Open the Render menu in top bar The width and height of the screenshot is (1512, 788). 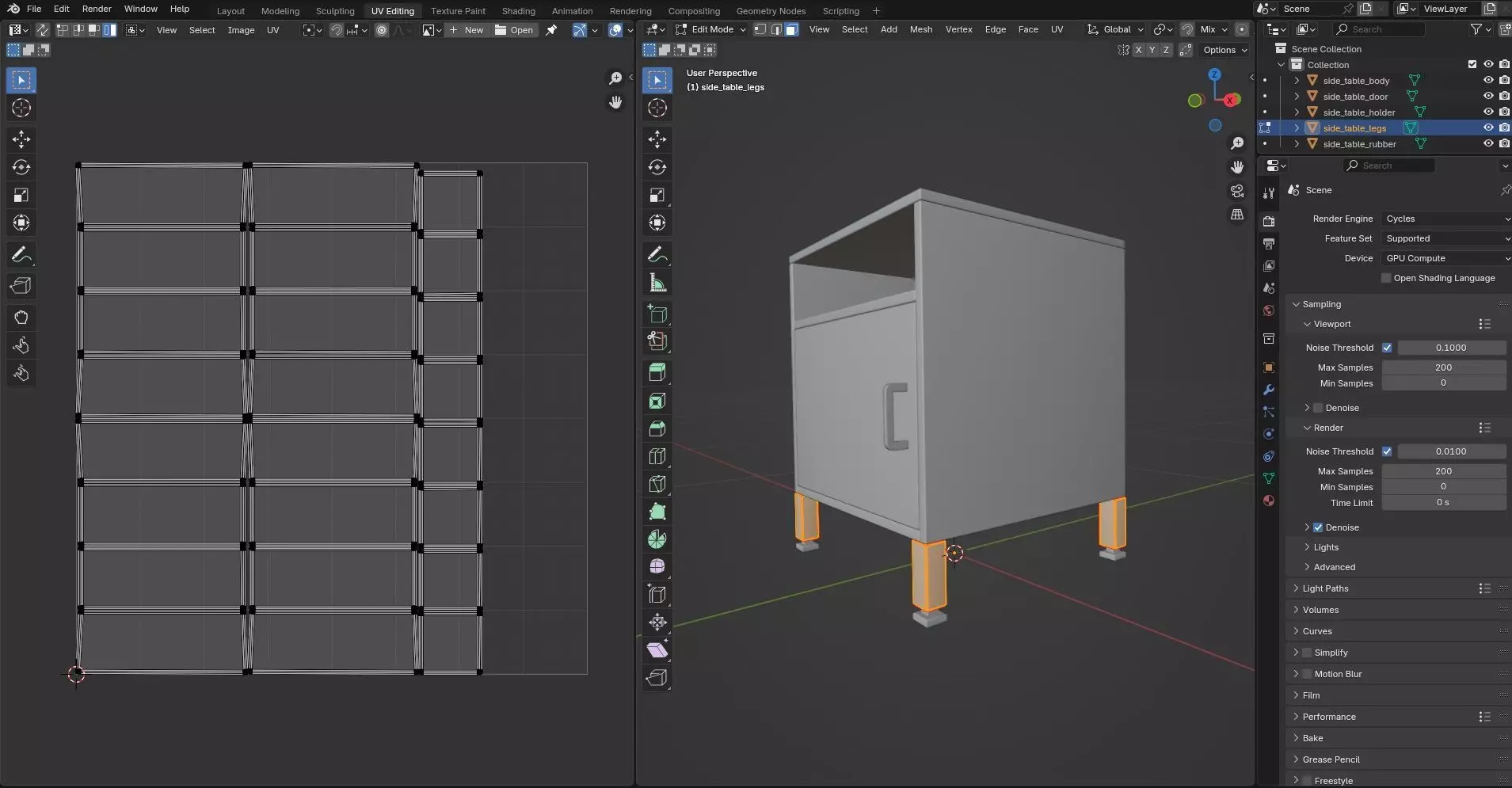[x=97, y=9]
